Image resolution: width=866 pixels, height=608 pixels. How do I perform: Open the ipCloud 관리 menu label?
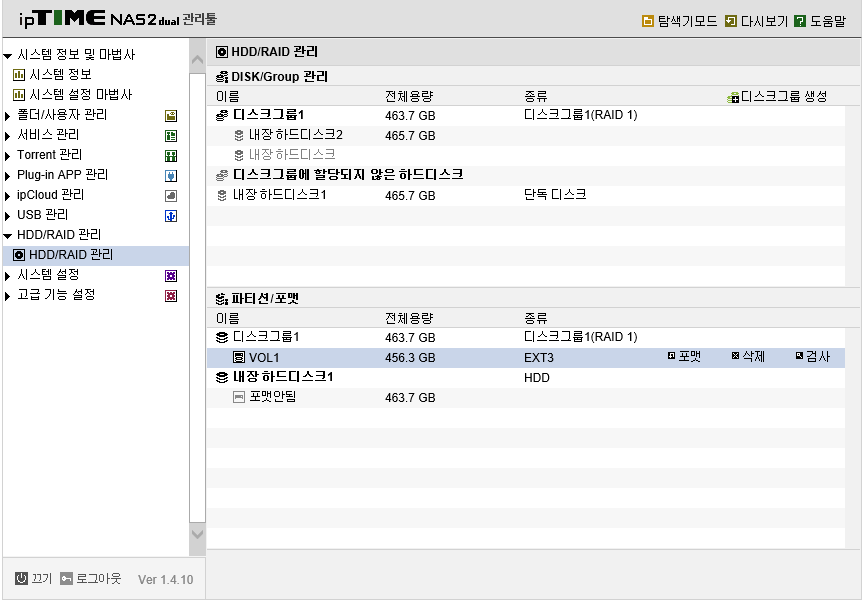tap(51, 195)
